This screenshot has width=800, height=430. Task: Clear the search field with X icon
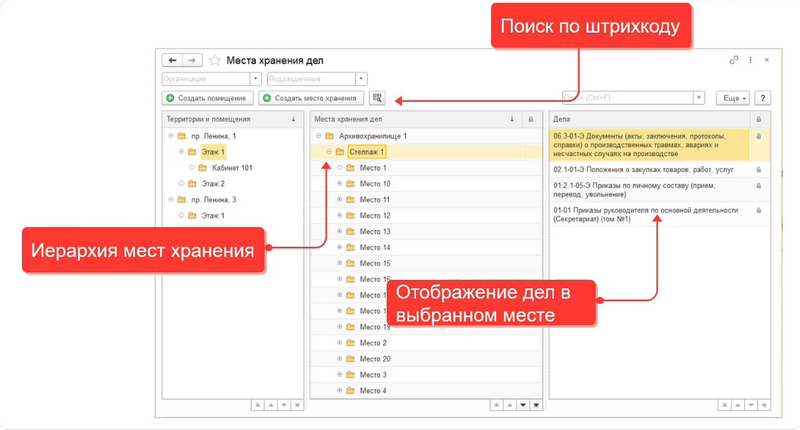pos(699,98)
